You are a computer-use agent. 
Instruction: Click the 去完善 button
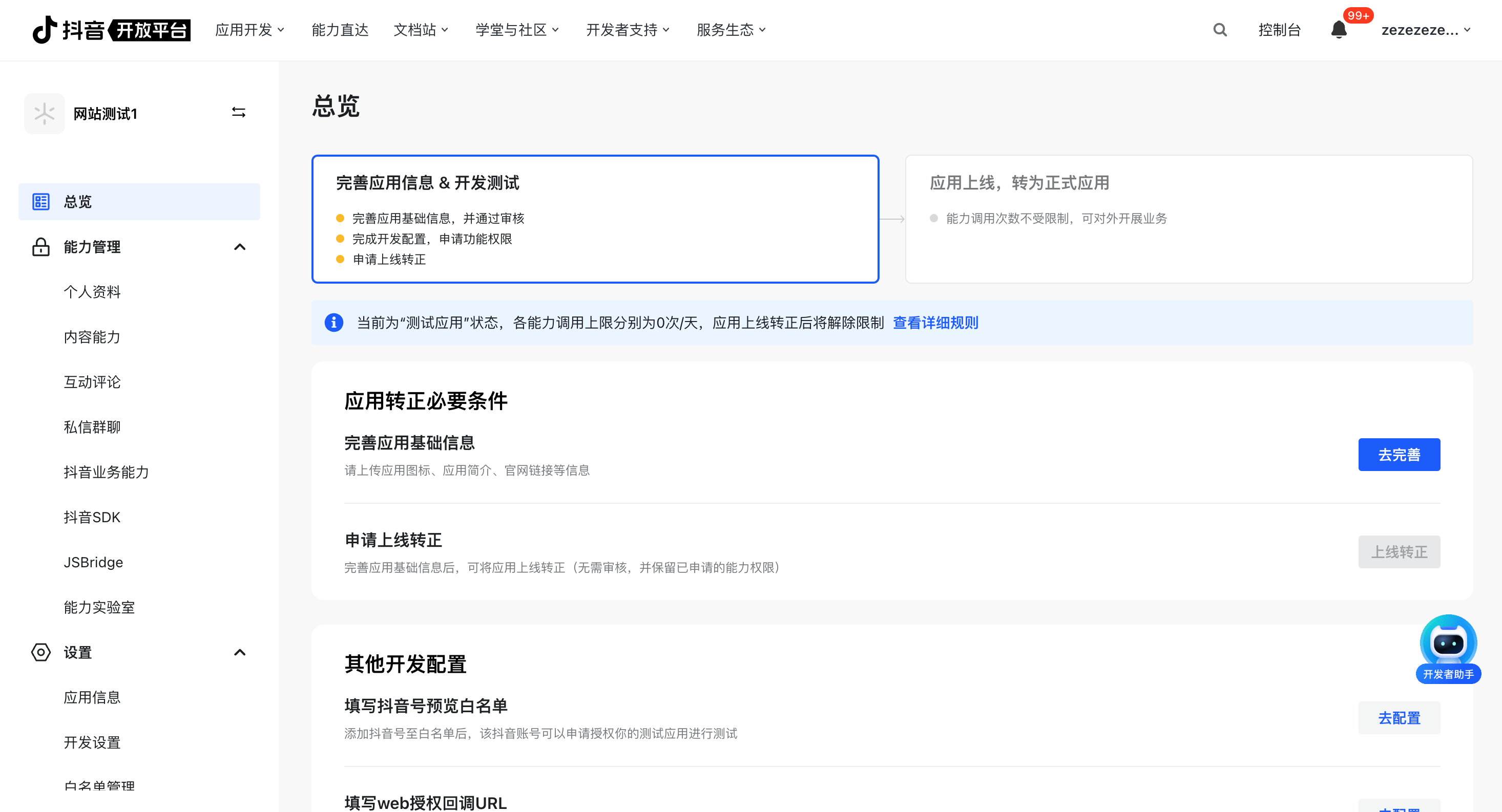click(1399, 455)
